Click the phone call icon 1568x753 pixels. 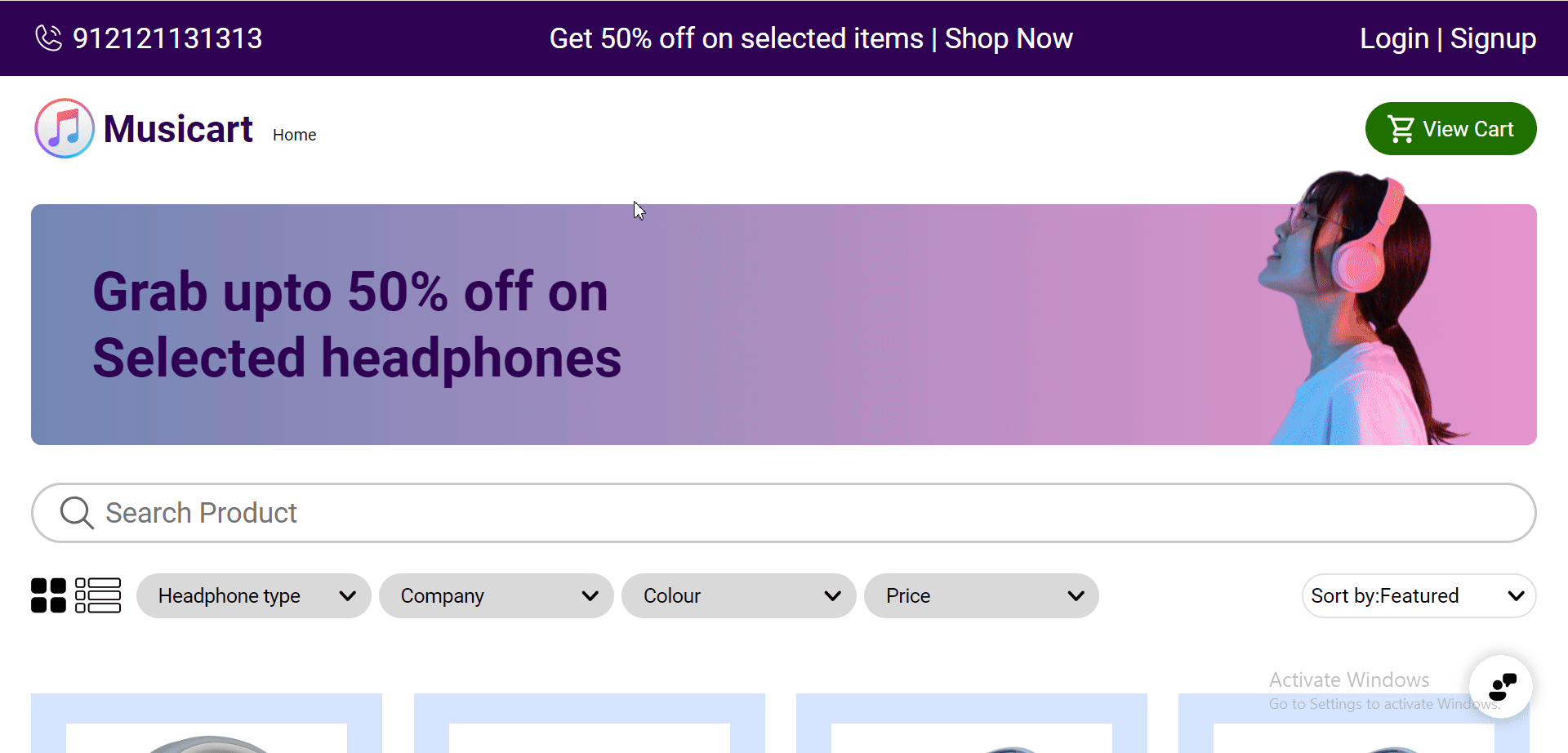click(48, 38)
